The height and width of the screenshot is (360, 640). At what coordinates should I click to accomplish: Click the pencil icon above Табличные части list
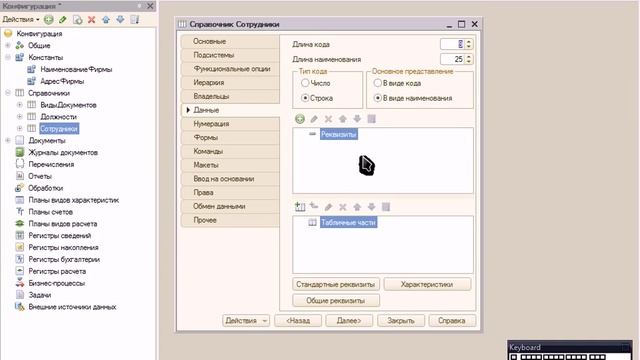pos(328,207)
